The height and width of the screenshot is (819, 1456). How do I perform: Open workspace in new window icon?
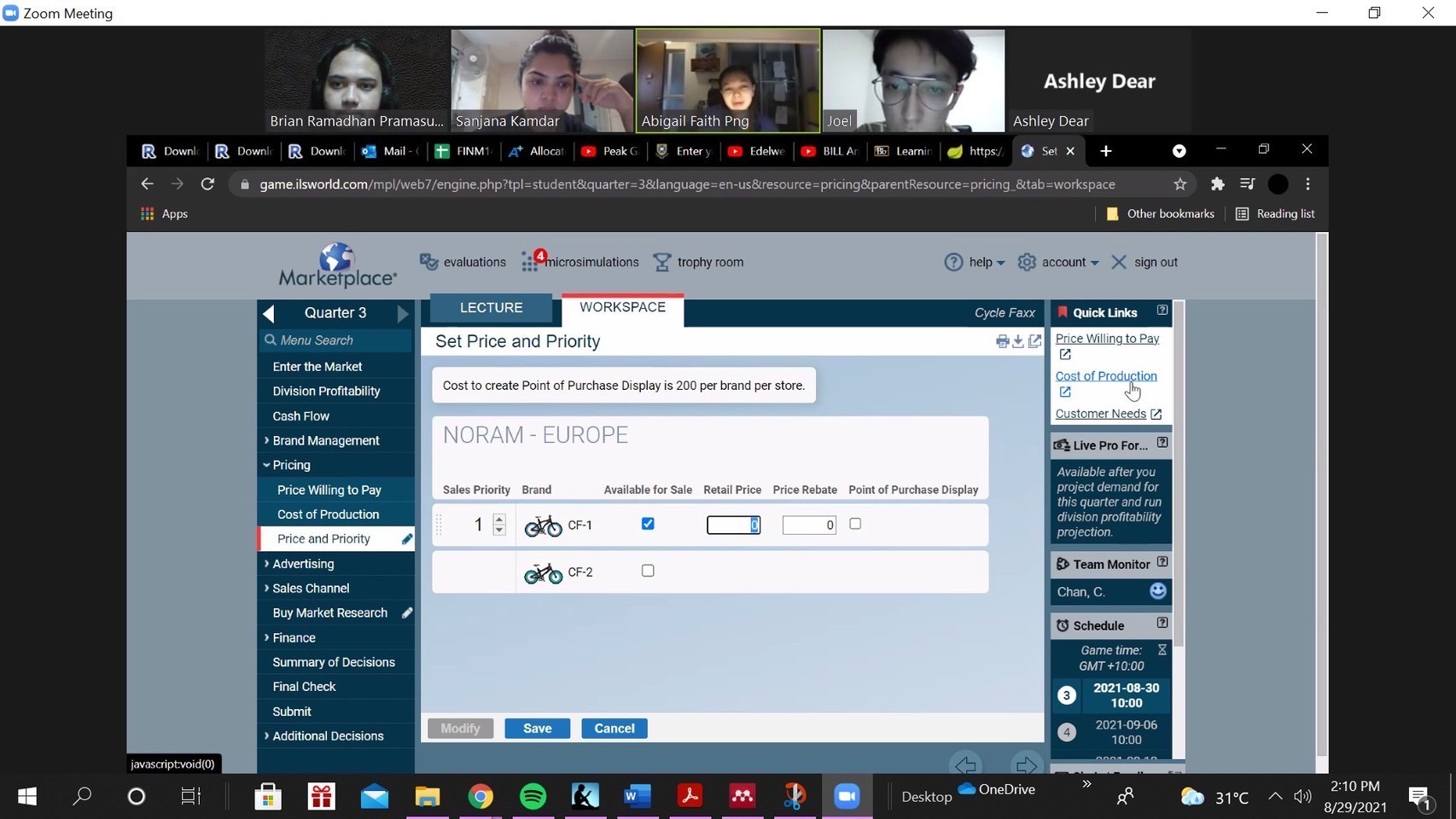pyautogui.click(x=1034, y=341)
